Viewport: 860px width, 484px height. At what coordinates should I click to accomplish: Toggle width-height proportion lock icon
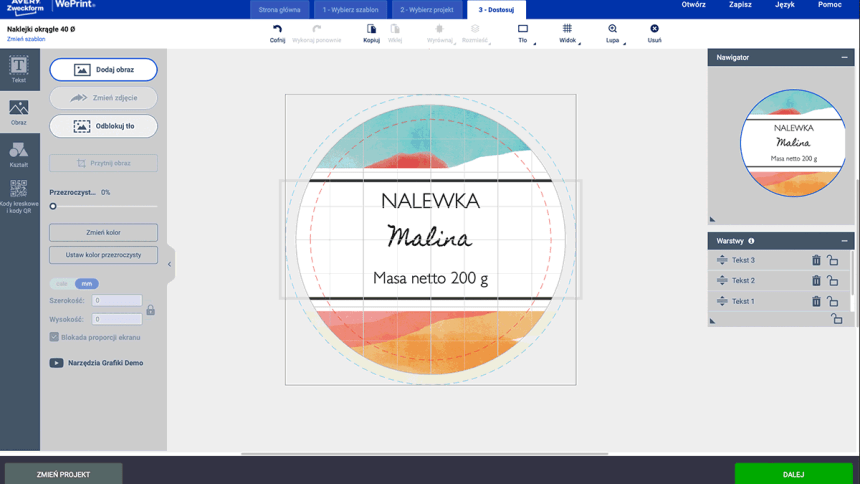click(x=150, y=310)
